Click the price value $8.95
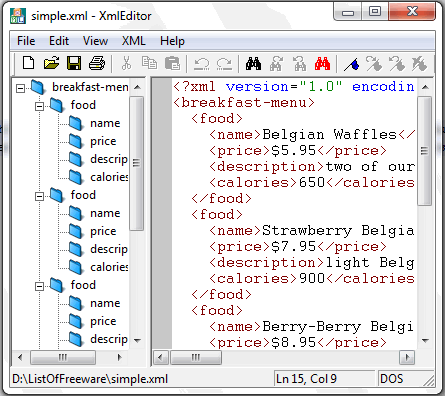Screen dimensions: 445x396 coord(293,343)
